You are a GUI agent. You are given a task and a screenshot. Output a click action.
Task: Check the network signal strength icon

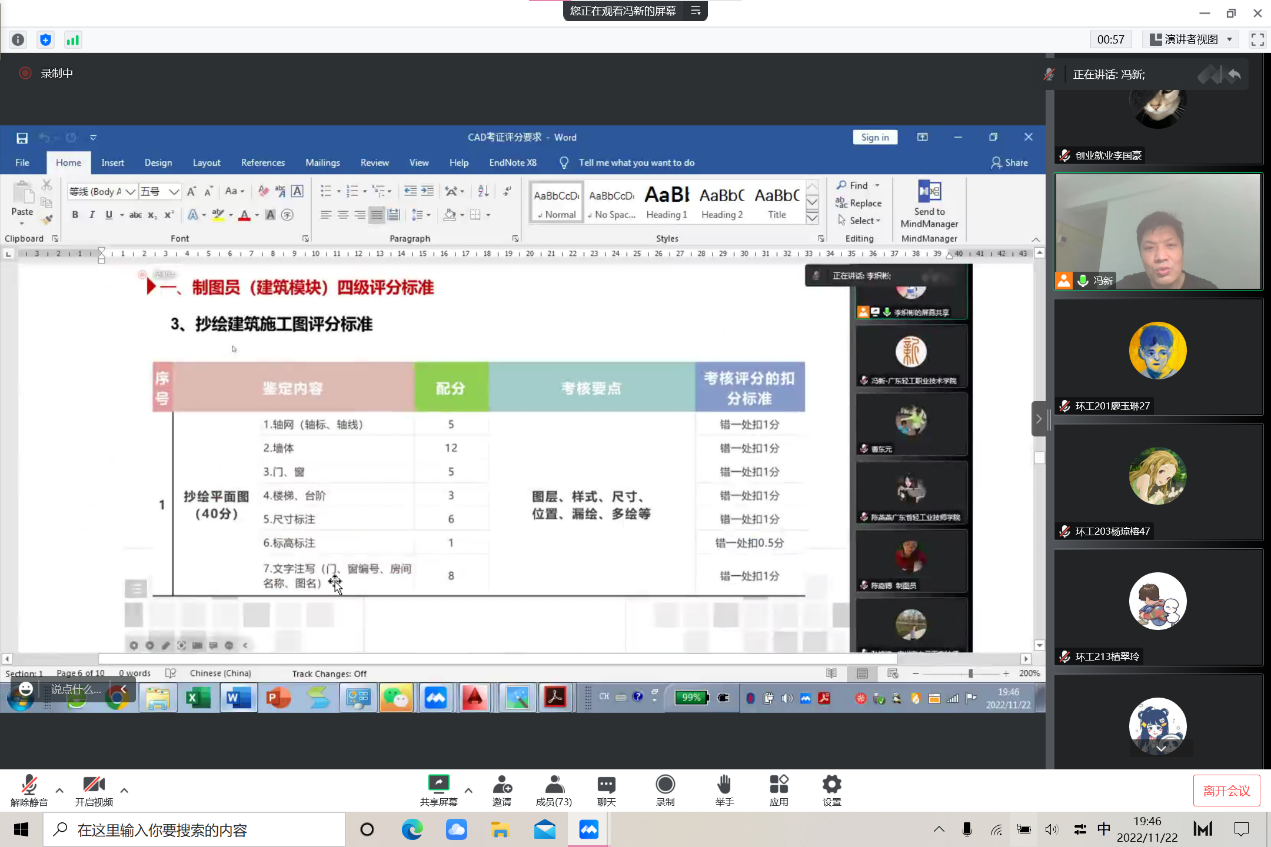point(72,40)
